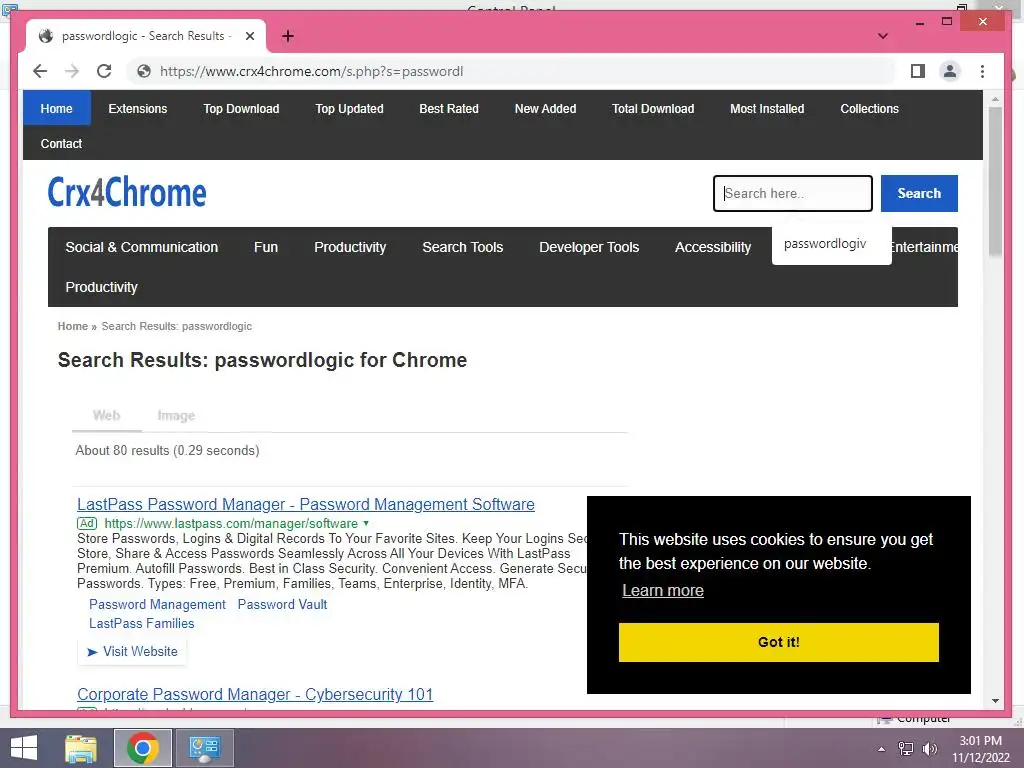Expand the ad URL dropdown arrow
The height and width of the screenshot is (768, 1024).
click(366, 523)
